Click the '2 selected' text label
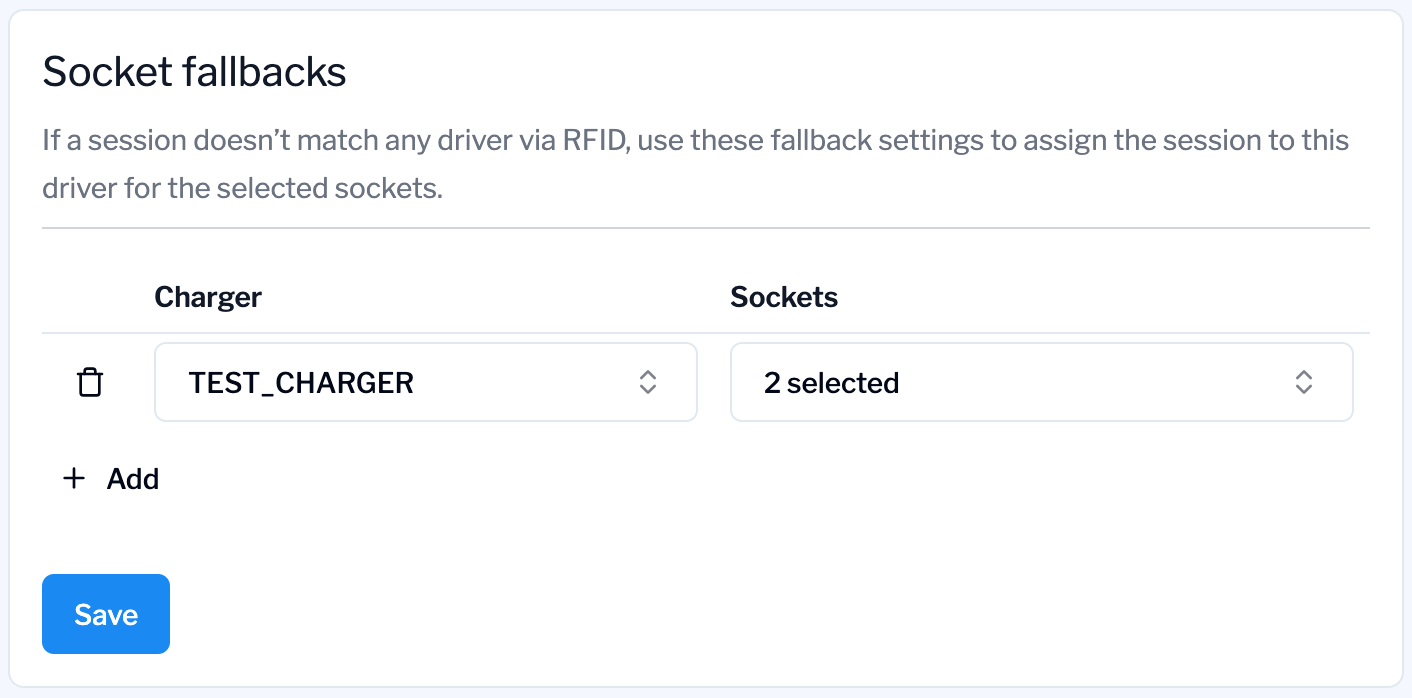This screenshot has height=698, width=1412. click(831, 383)
